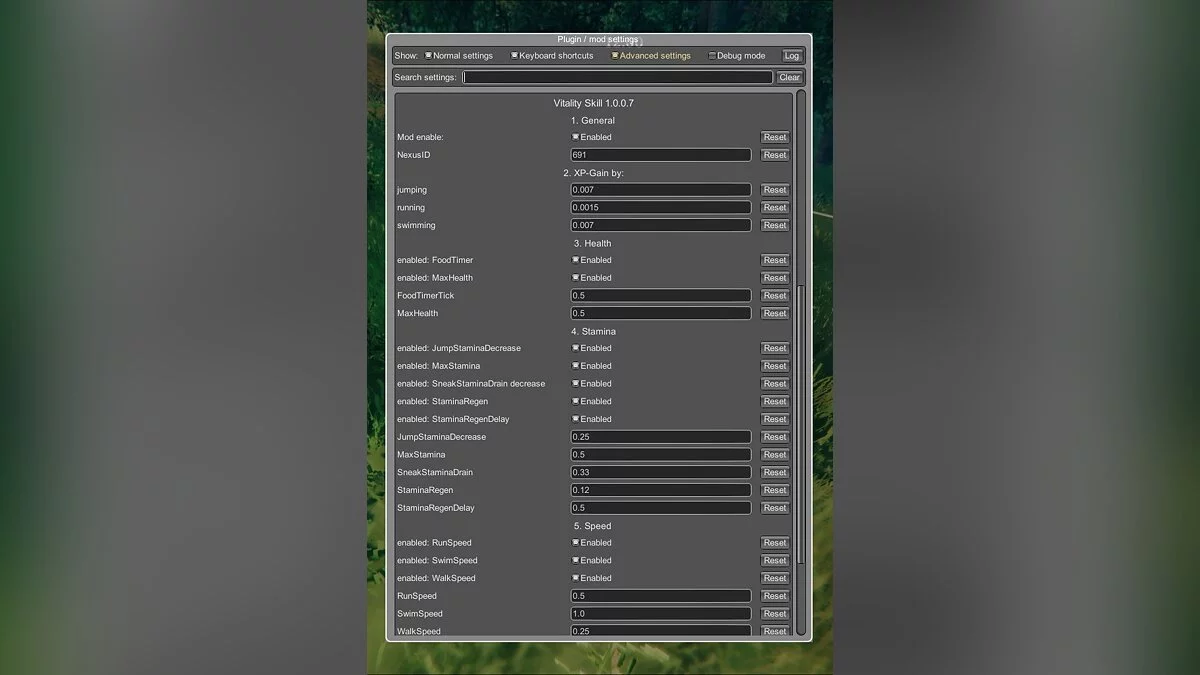Enable the Debug mode checkbox
This screenshot has width=1200, height=675.
(x=712, y=56)
